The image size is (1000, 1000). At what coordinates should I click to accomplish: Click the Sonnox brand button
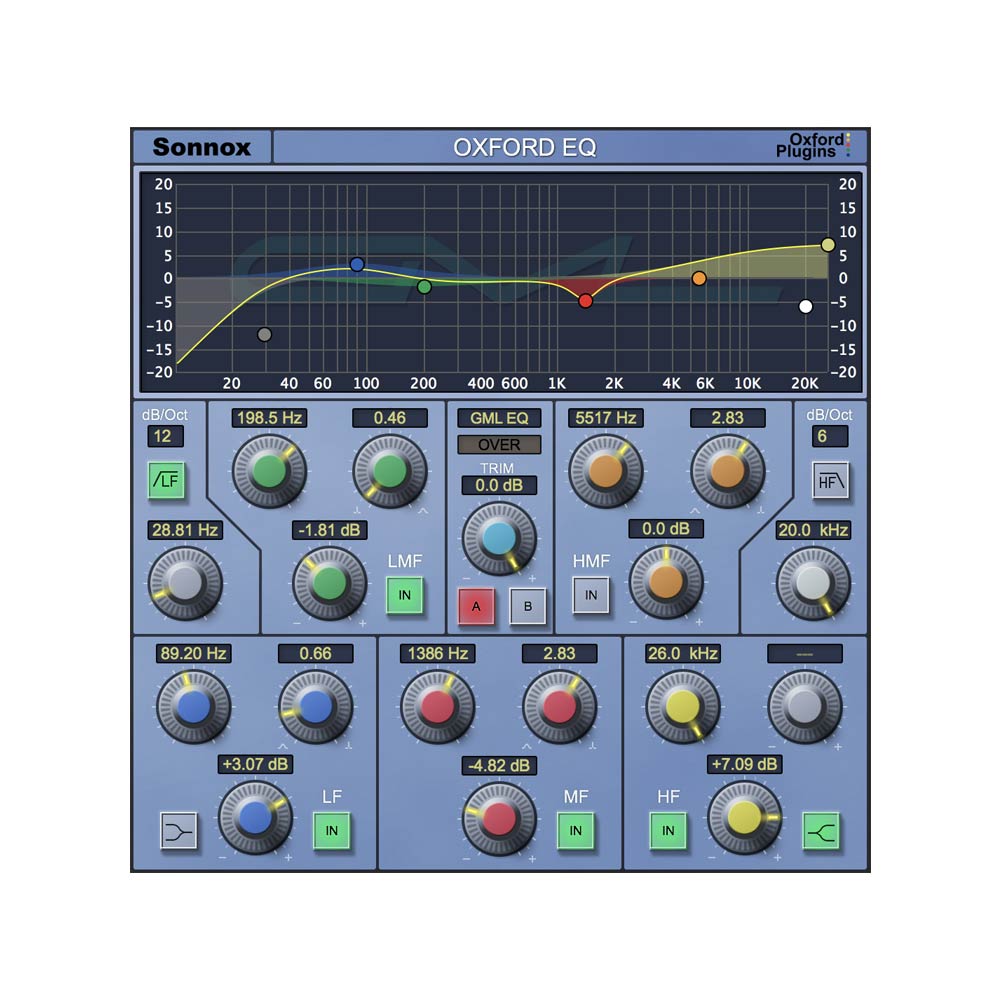pos(202,147)
